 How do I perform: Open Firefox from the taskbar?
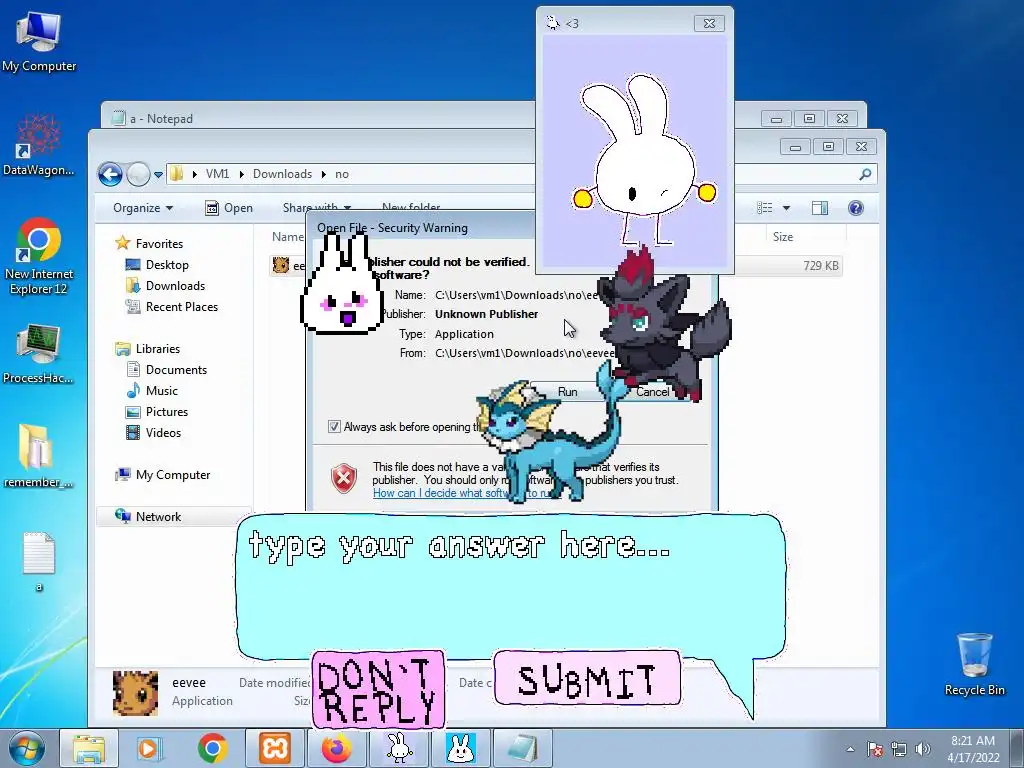coord(336,748)
